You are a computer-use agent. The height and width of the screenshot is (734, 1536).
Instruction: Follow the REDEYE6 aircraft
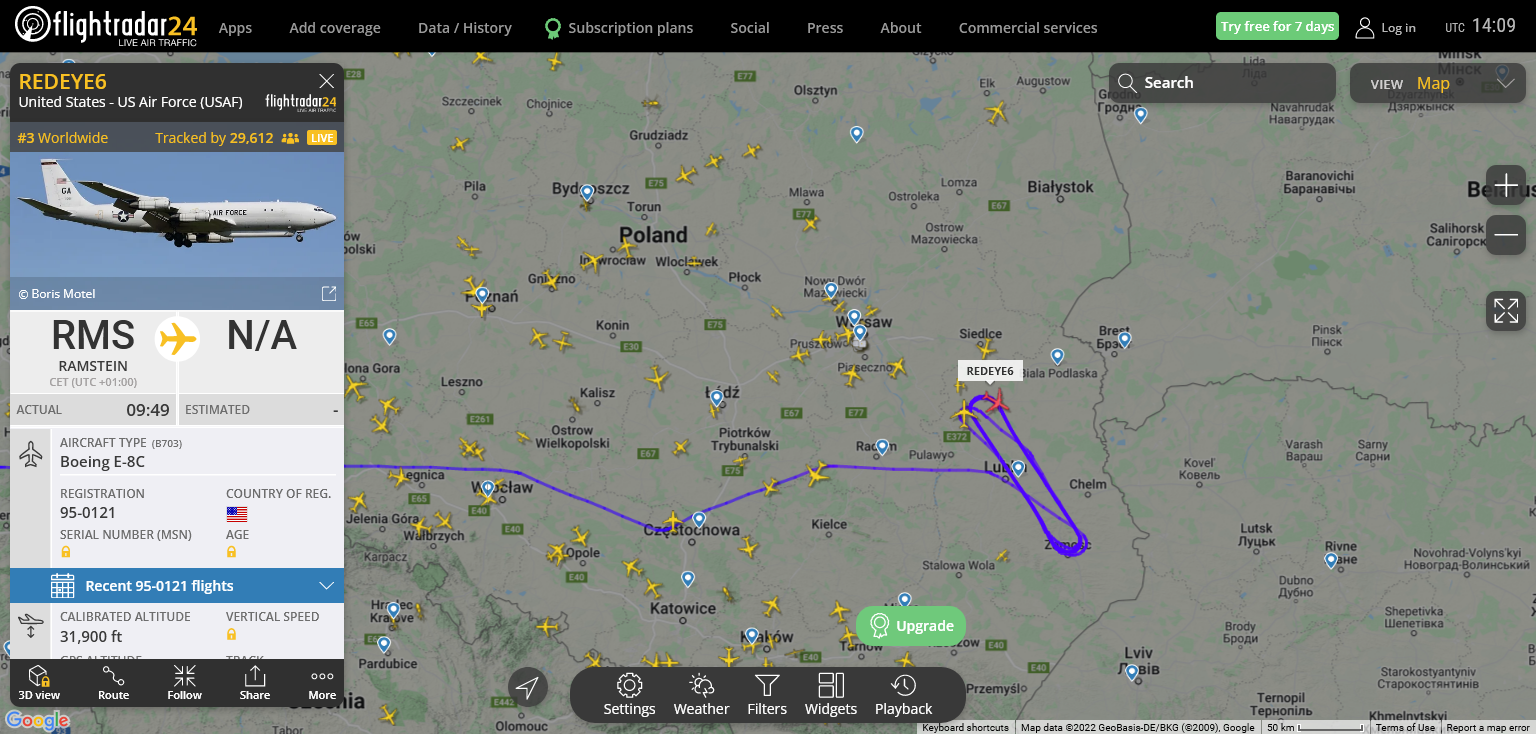pyautogui.click(x=184, y=682)
